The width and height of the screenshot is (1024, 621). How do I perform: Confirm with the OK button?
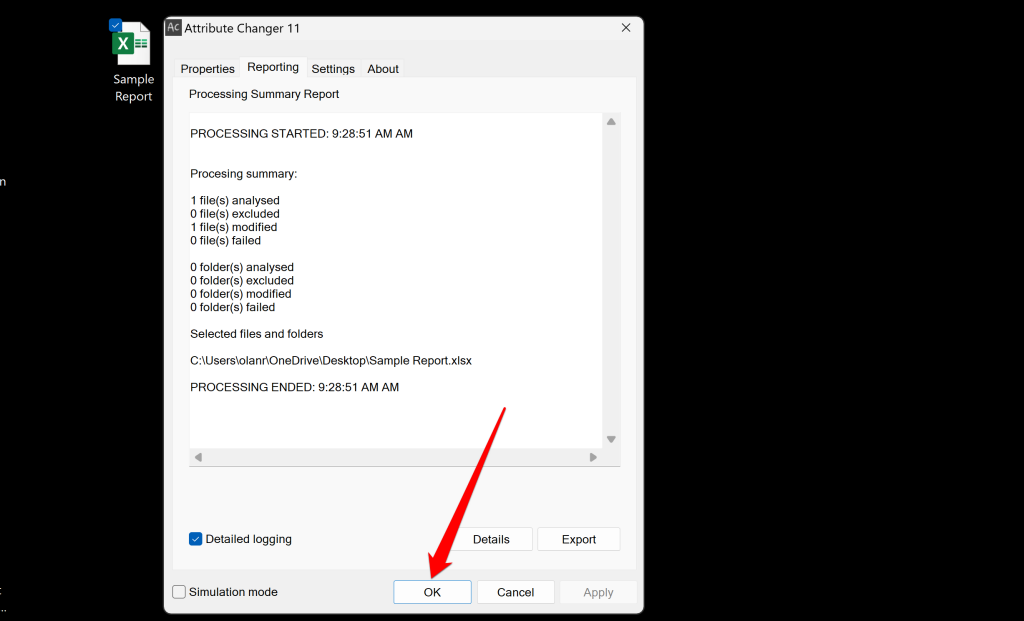(432, 592)
